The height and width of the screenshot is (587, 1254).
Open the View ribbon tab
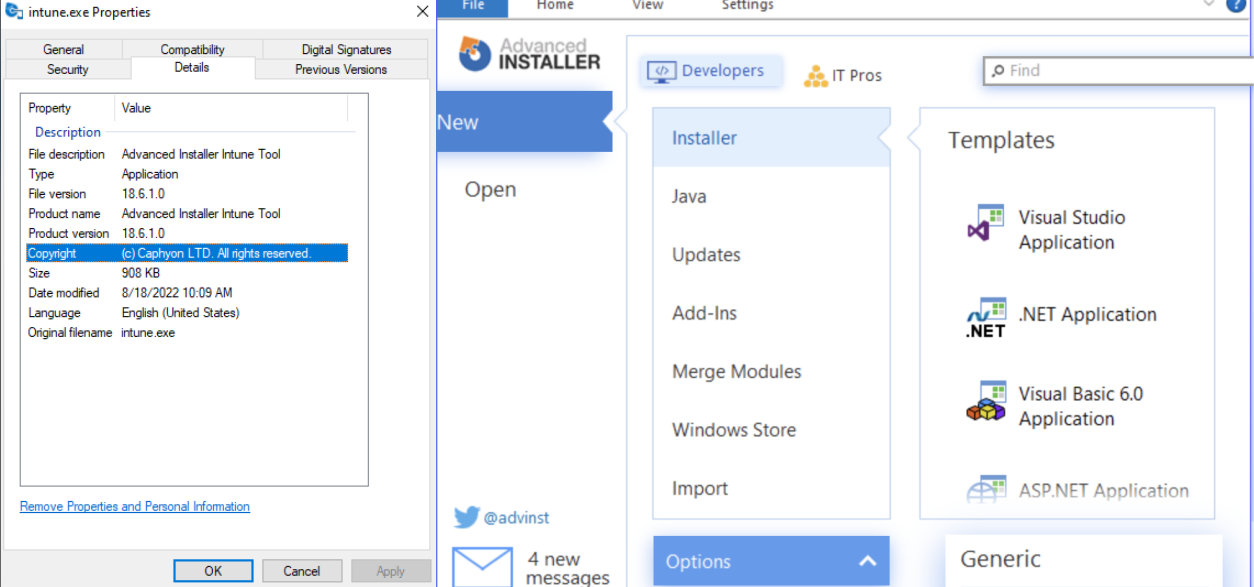tap(648, 6)
